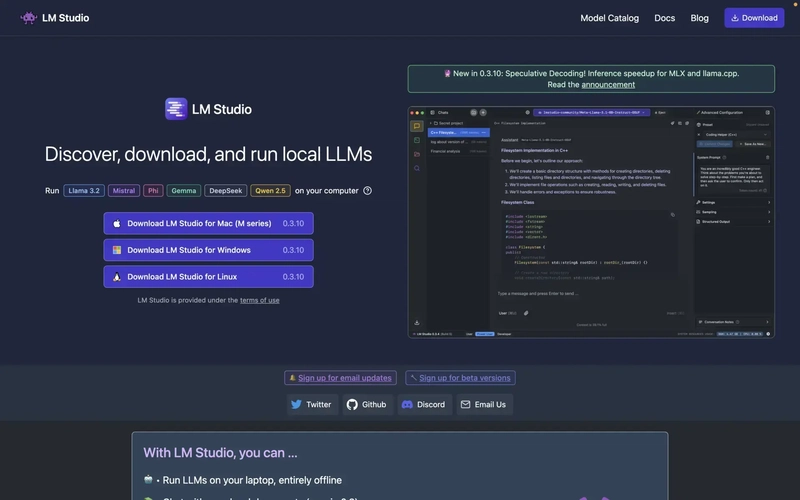The height and width of the screenshot is (500, 800).
Task: Download LM Studio for Mac (M series)
Action: (x=208, y=223)
